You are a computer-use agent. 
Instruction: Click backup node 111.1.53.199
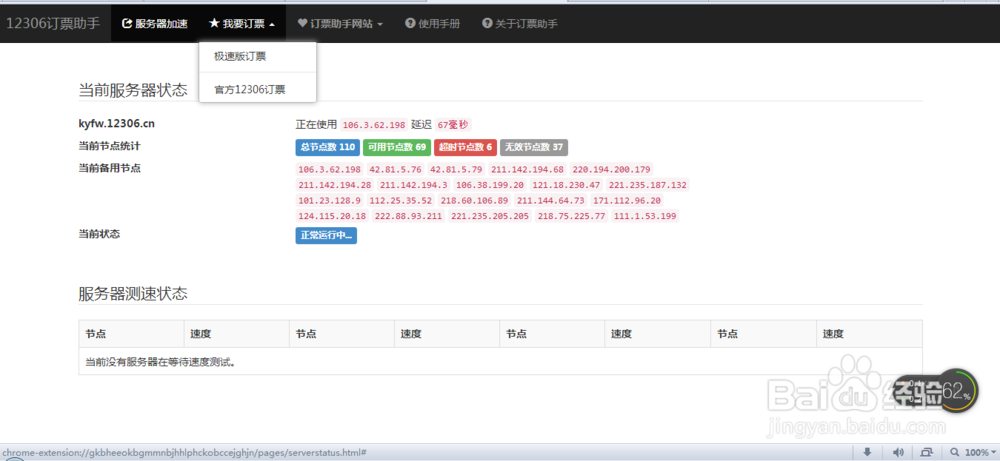click(645, 216)
